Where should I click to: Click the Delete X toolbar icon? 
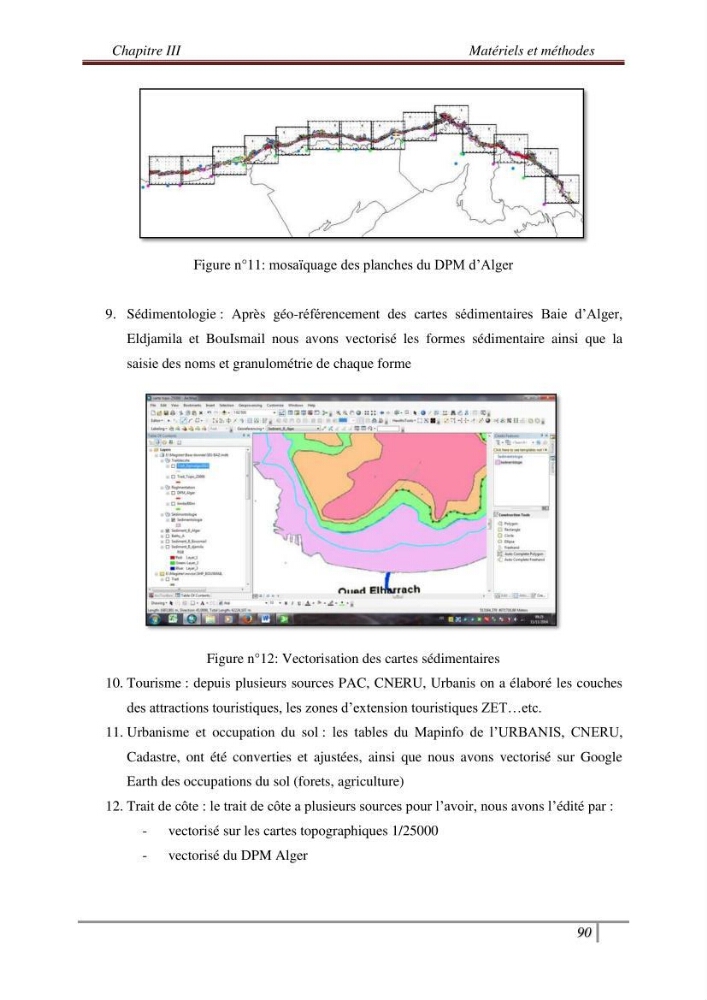tap(201, 413)
